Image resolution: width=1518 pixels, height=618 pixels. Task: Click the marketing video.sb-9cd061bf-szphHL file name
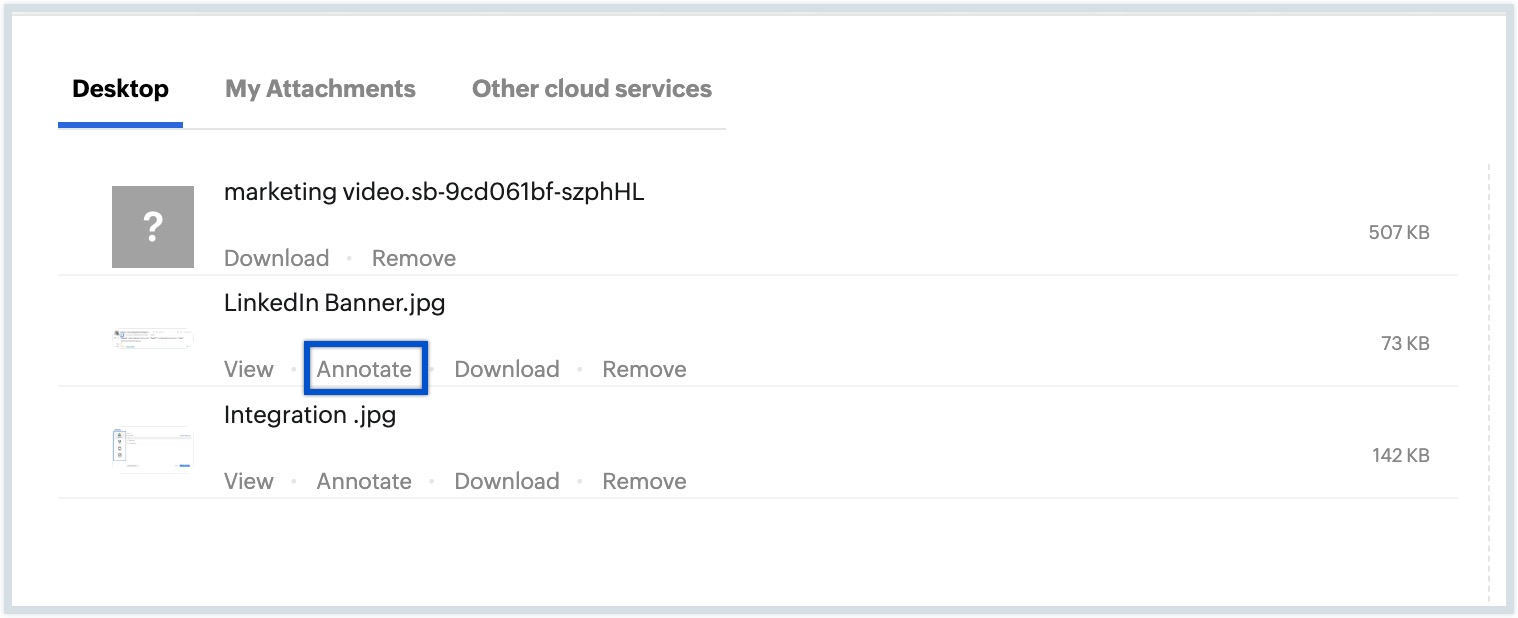click(x=434, y=192)
